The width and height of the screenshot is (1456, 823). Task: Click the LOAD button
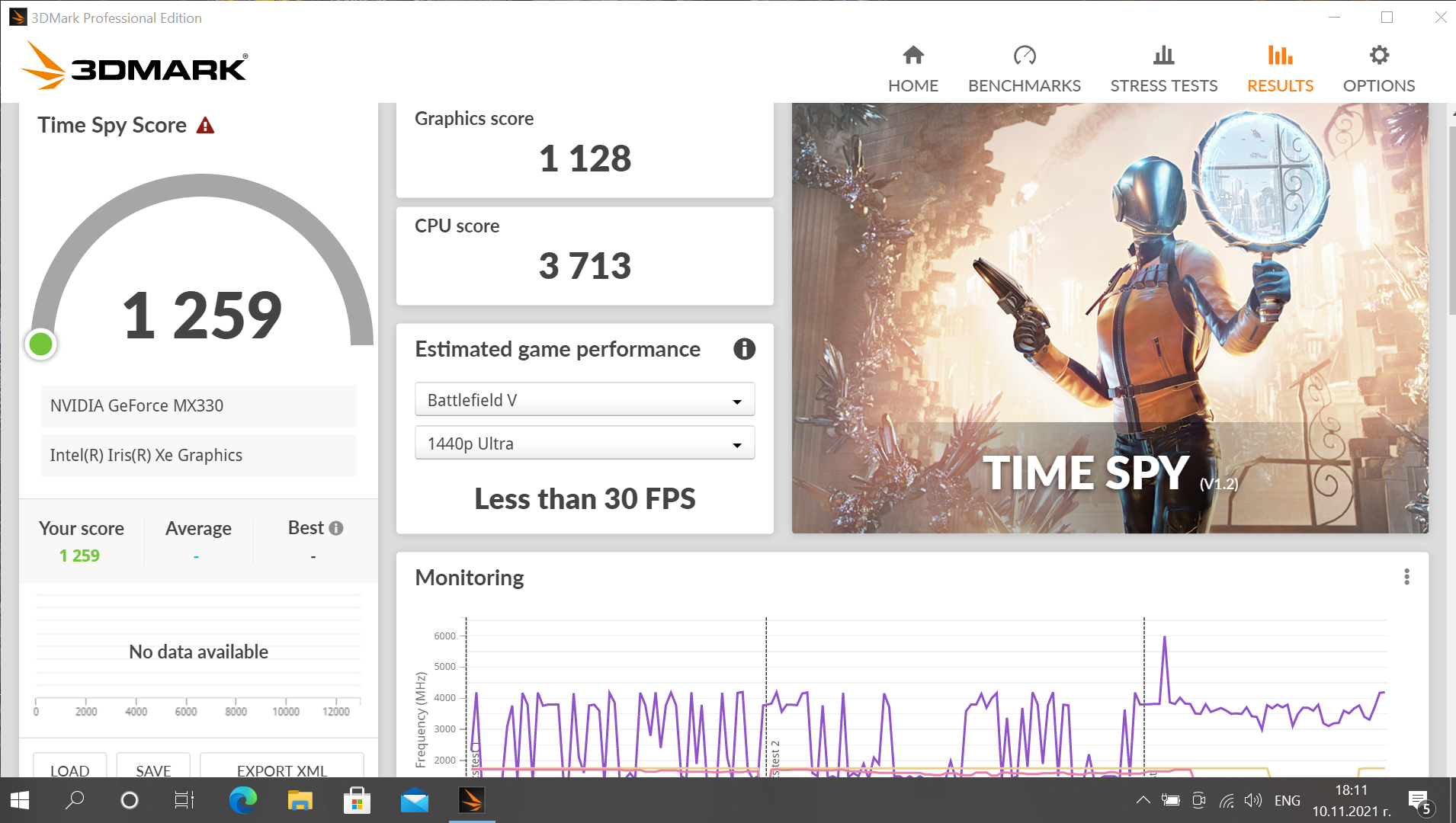pyautogui.click(x=69, y=766)
